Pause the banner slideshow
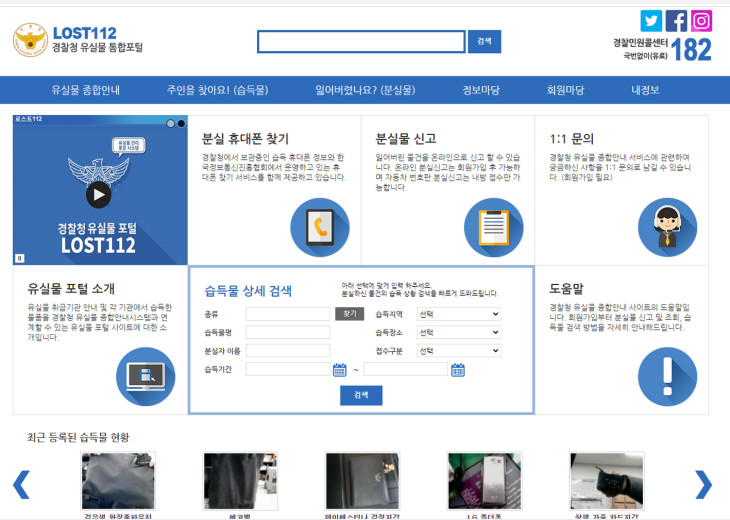730x520 pixels. click(x=20, y=258)
